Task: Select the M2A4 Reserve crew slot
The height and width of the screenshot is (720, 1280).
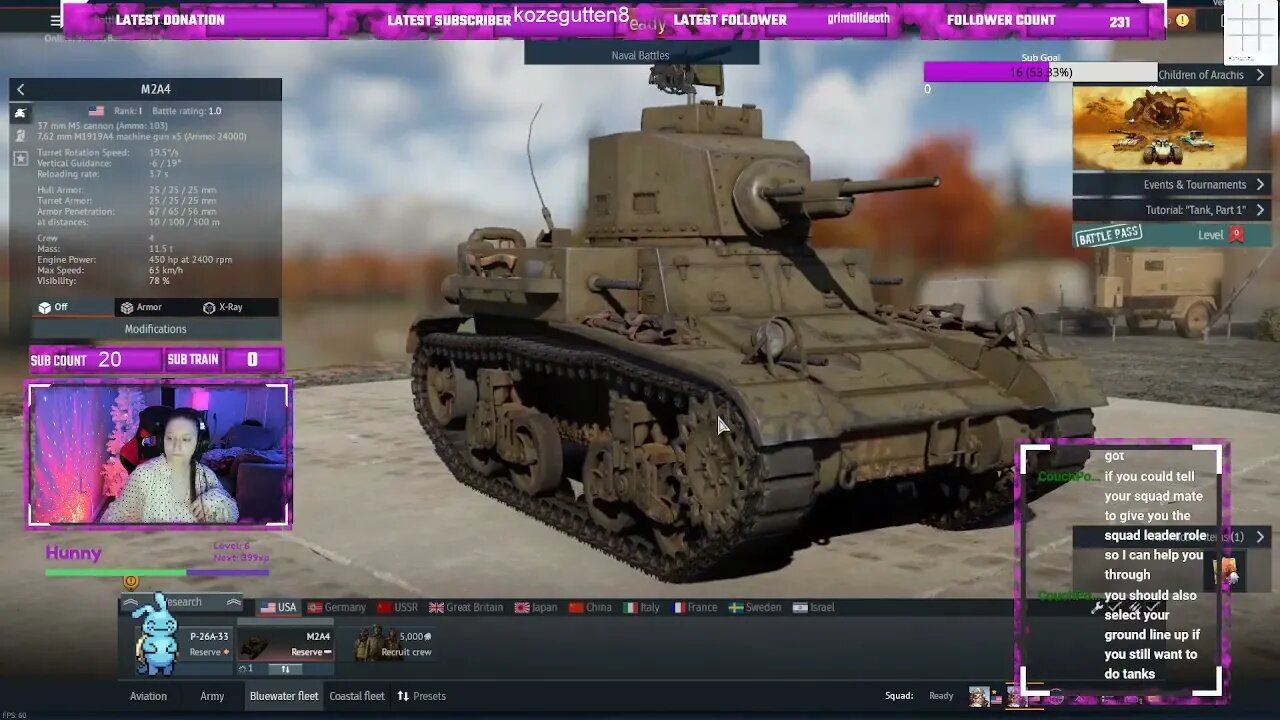Action: [285, 644]
